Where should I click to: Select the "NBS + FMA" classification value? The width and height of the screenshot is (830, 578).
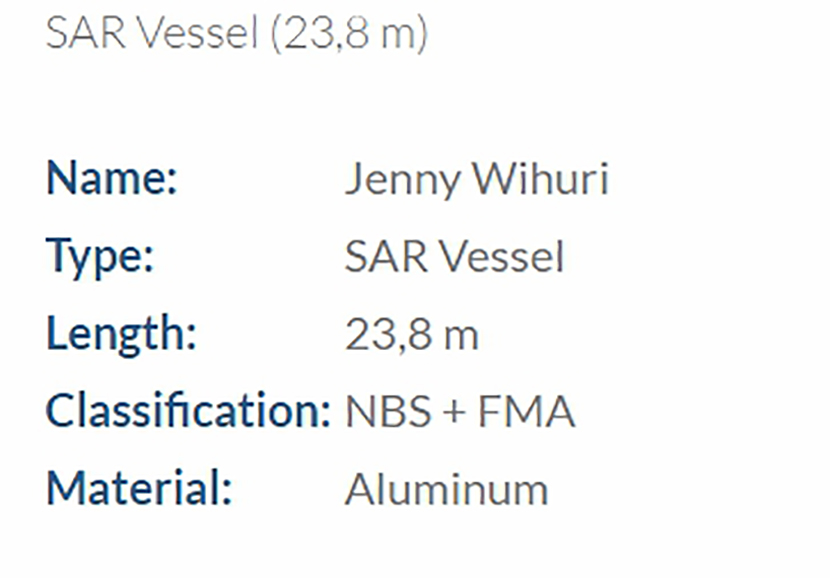460,412
